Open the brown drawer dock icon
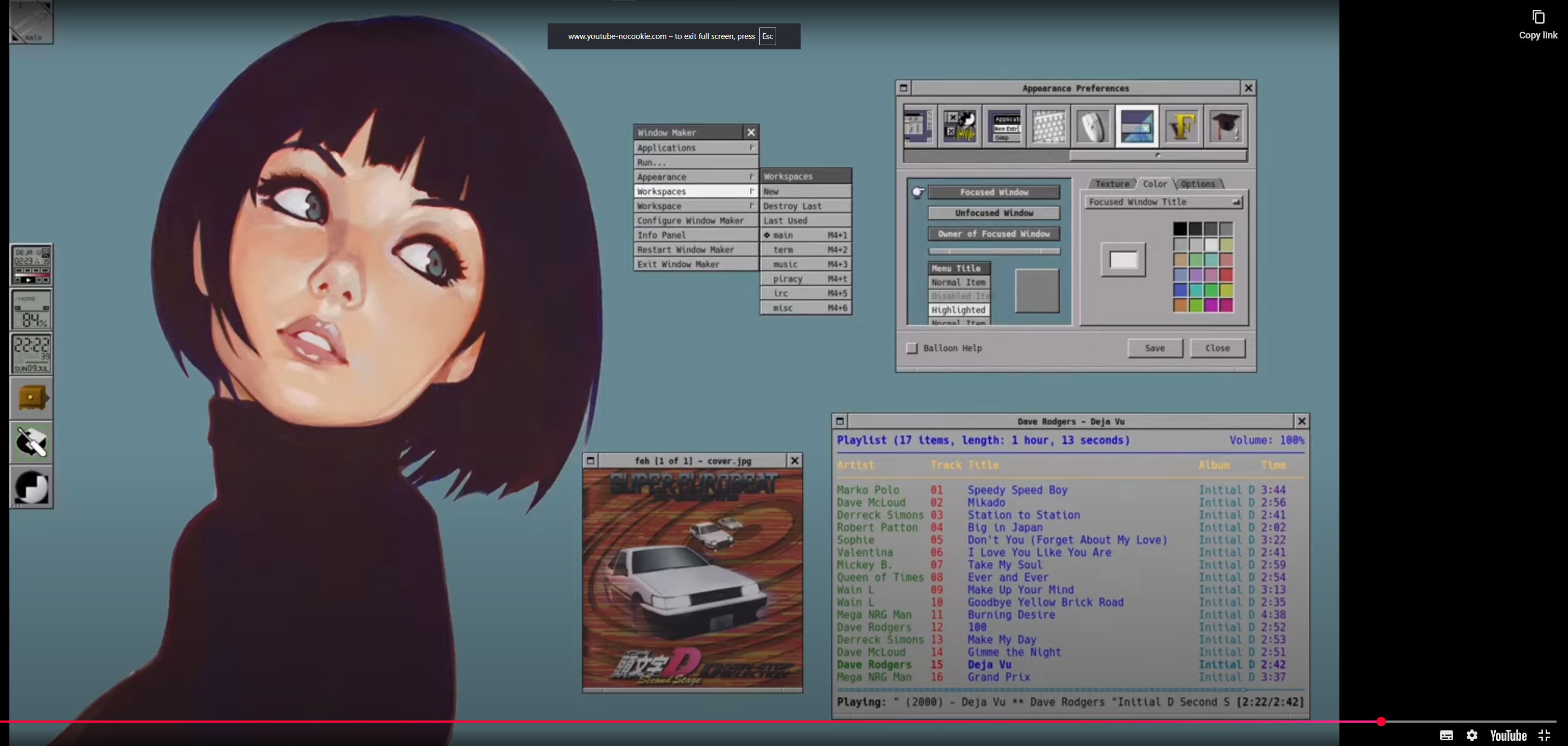The height and width of the screenshot is (746, 1568). tap(32, 398)
